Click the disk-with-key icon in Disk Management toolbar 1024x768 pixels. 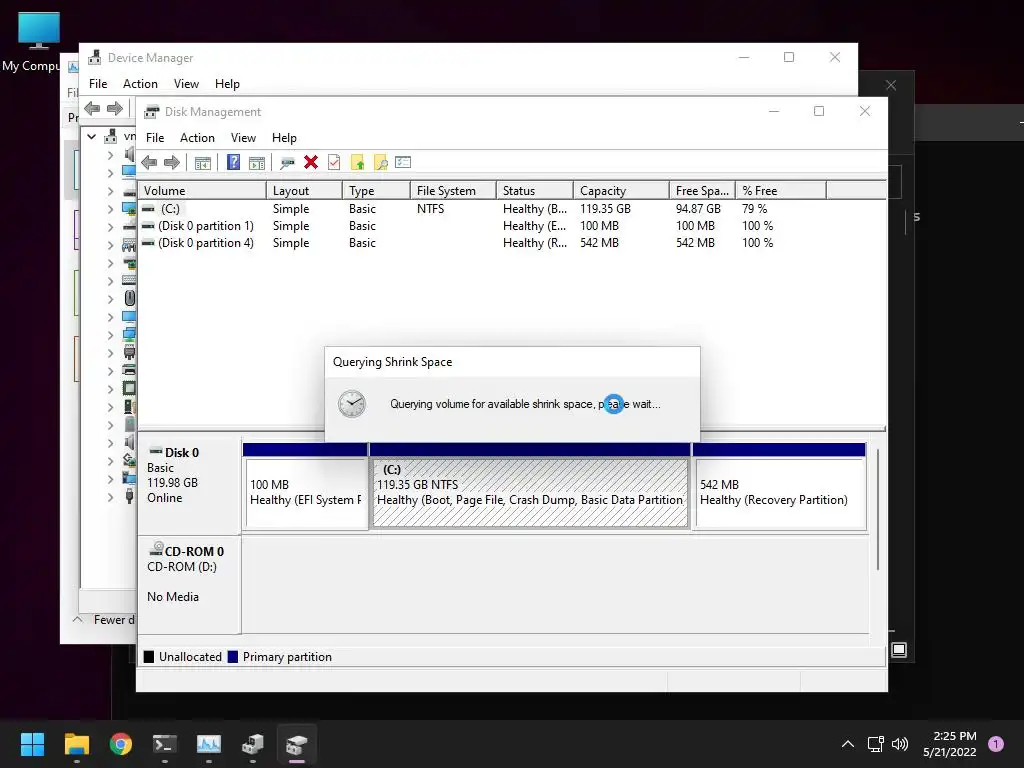(x=287, y=163)
